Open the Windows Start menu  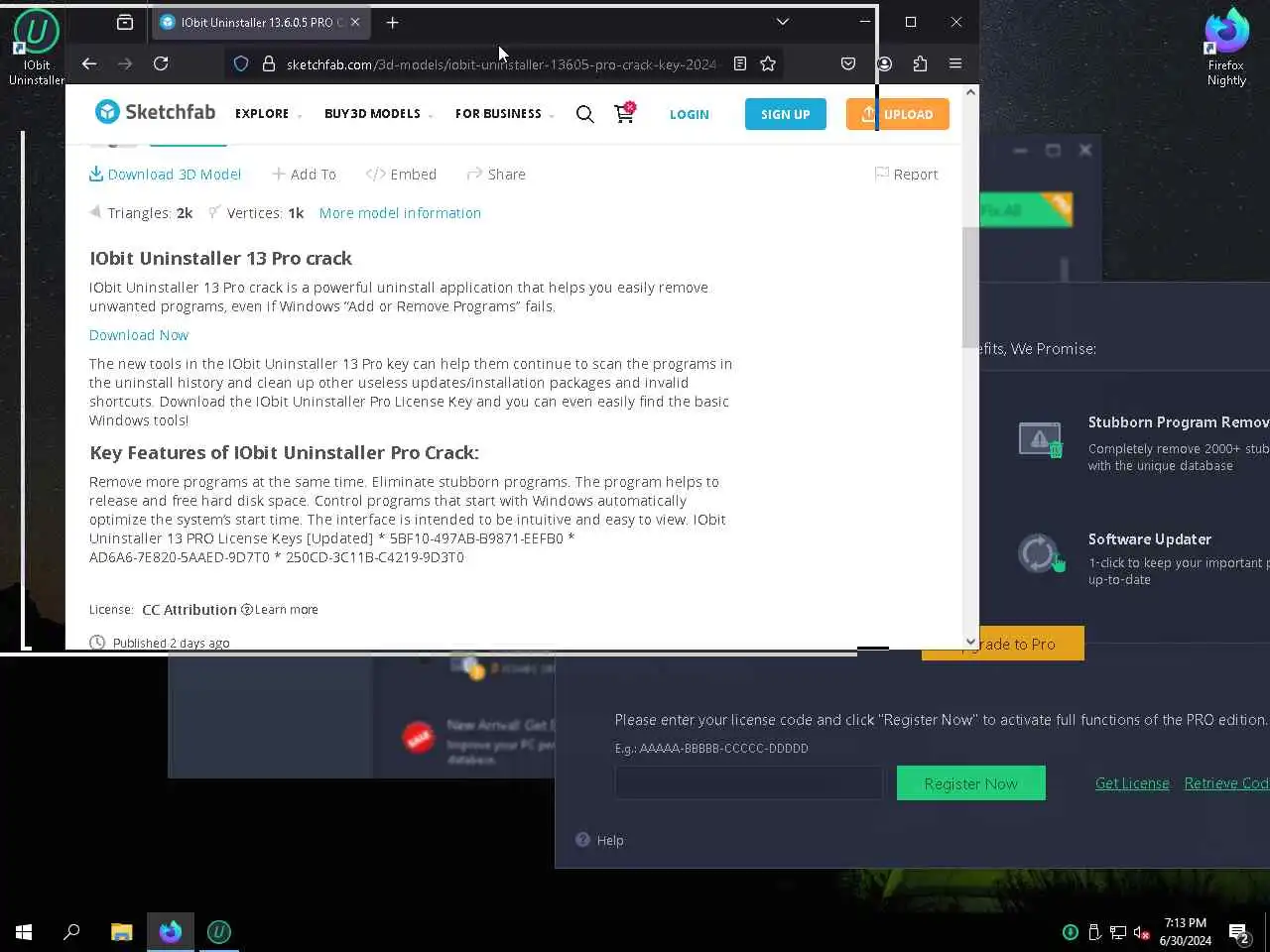tap(24, 932)
